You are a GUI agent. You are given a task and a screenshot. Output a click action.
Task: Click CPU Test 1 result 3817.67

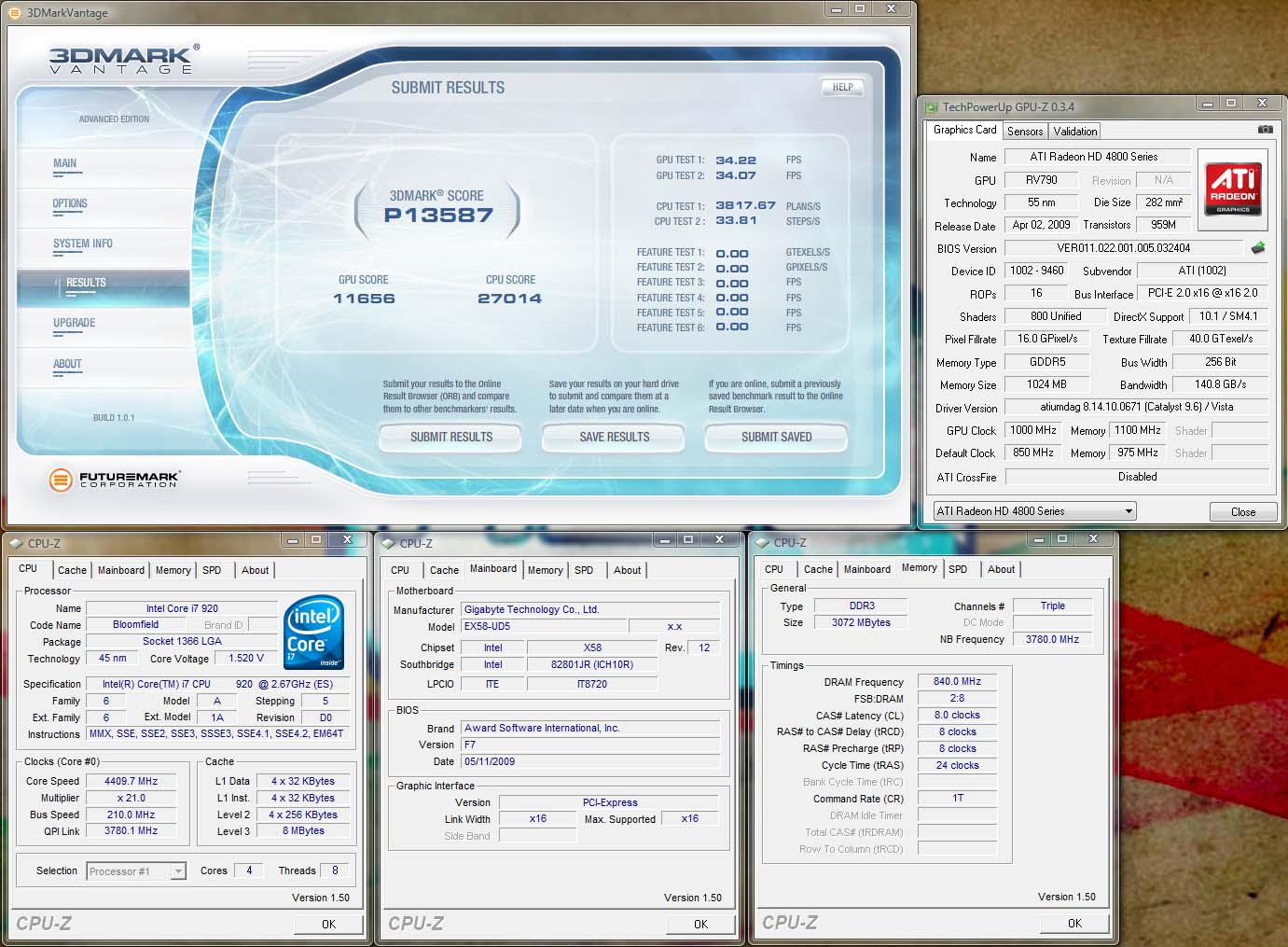pyautogui.click(x=745, y=205)
